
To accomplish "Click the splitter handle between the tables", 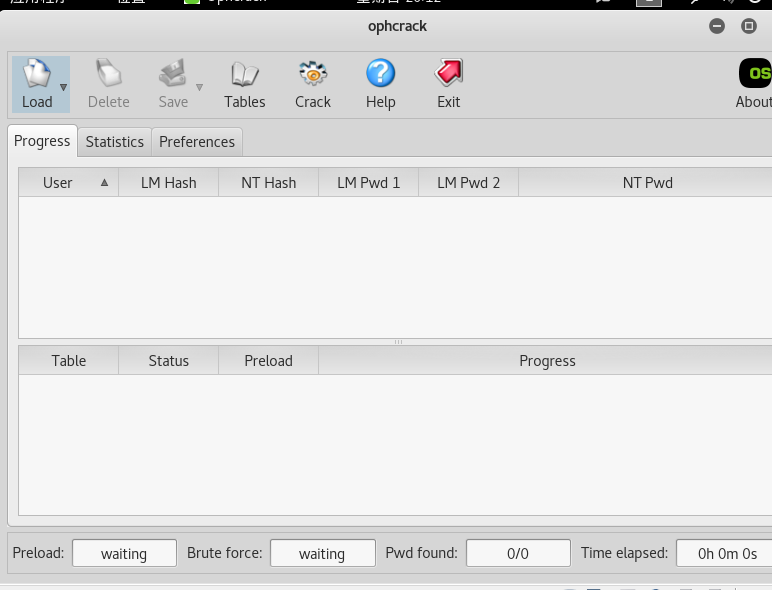I will [398, 342].
